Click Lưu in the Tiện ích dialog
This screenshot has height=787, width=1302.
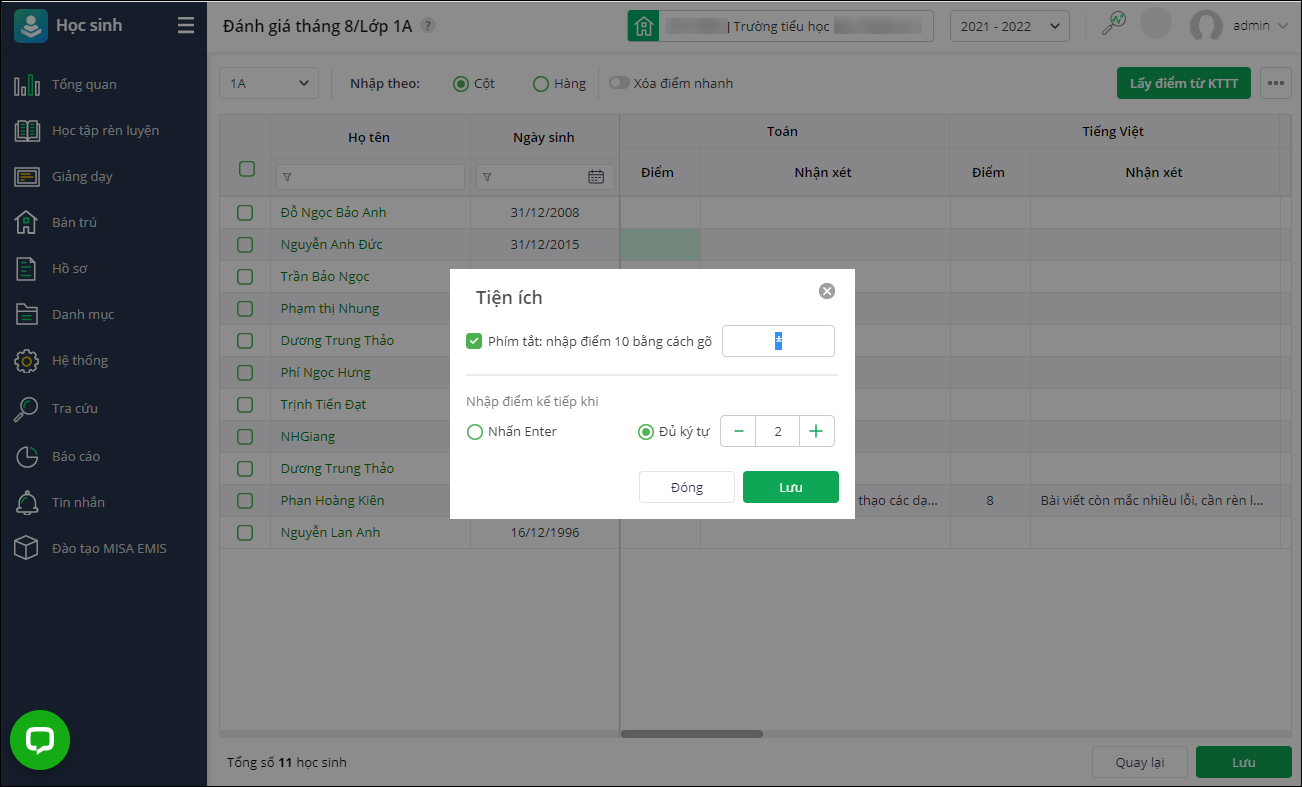click(791, 487)
